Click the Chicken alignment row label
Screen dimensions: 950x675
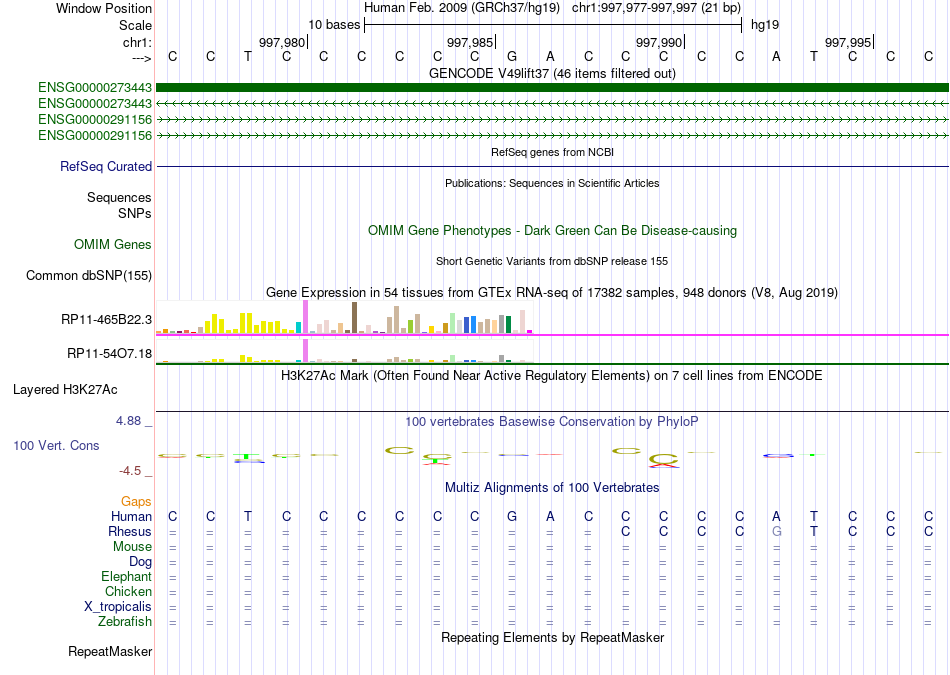pyautogui.click(x=128, y=591)
